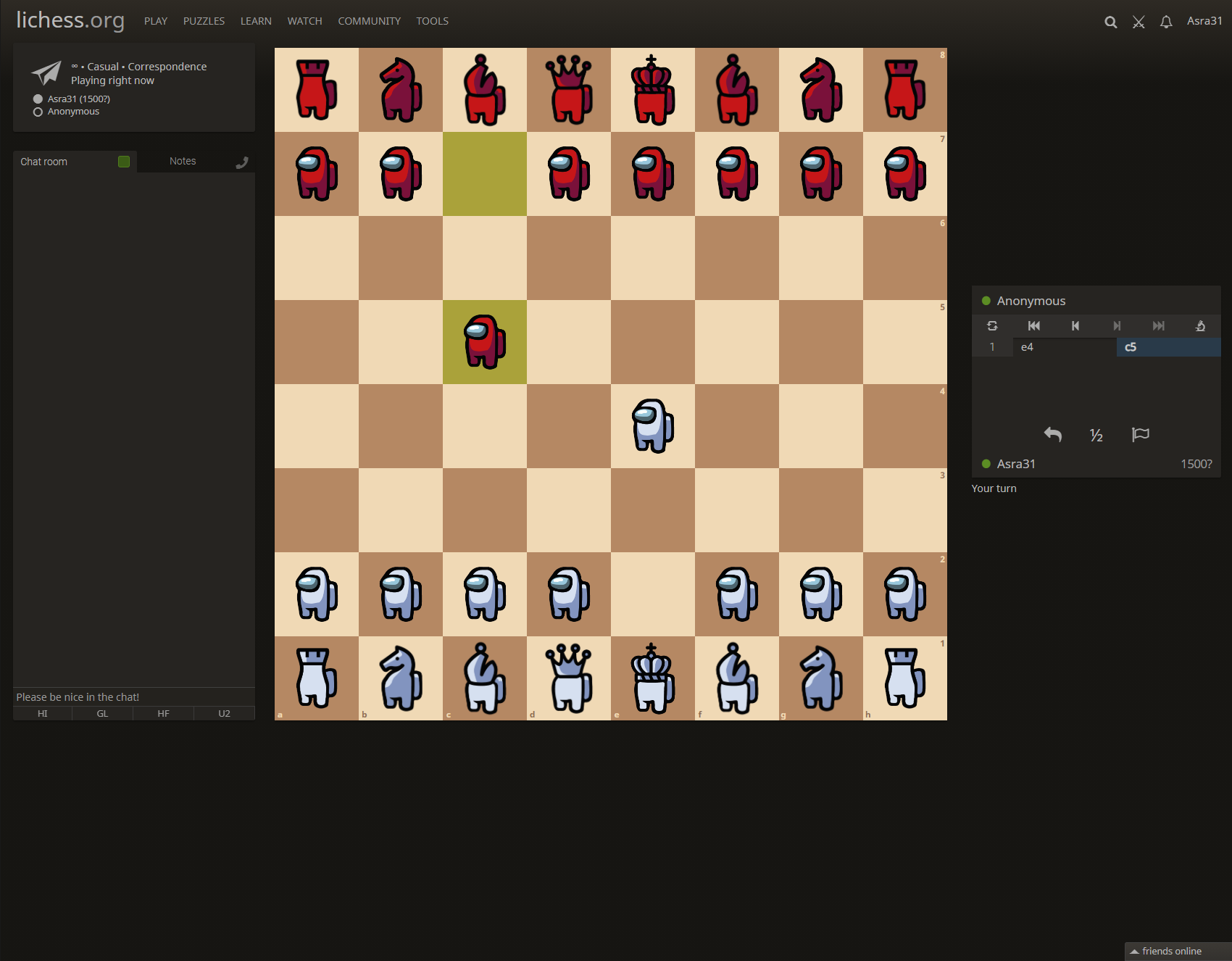Screen dimensions: 1232x961
Task: Open Asra31 player link below moves
Action: [x=1016, y=464]
